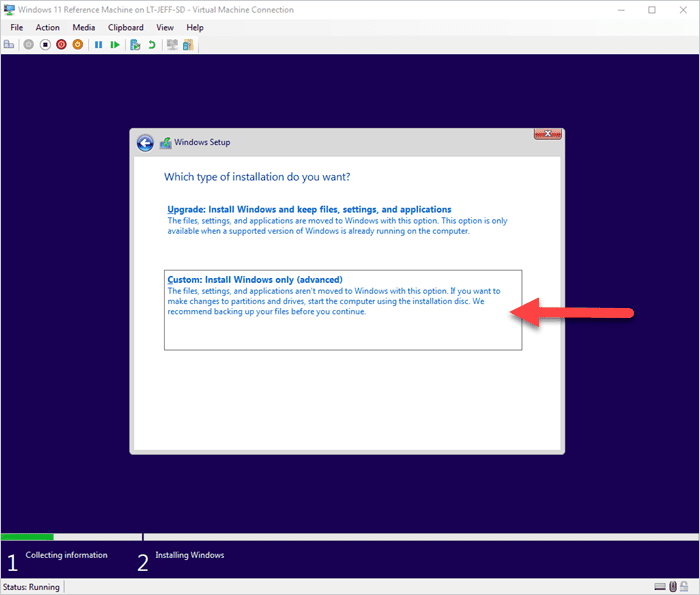The width and height of the screenshot is (700, 595).
Task: Open the Help menu
Action: (195, 28)
